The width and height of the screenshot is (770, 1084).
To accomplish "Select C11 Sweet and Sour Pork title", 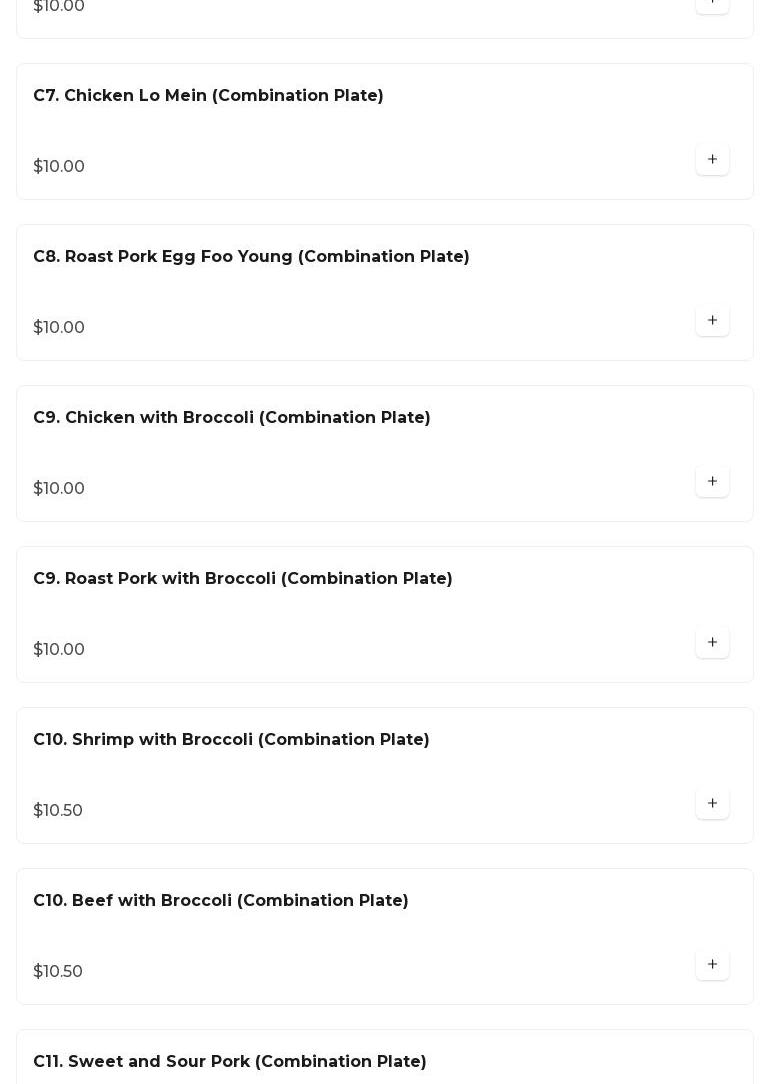I will 229,1062.
